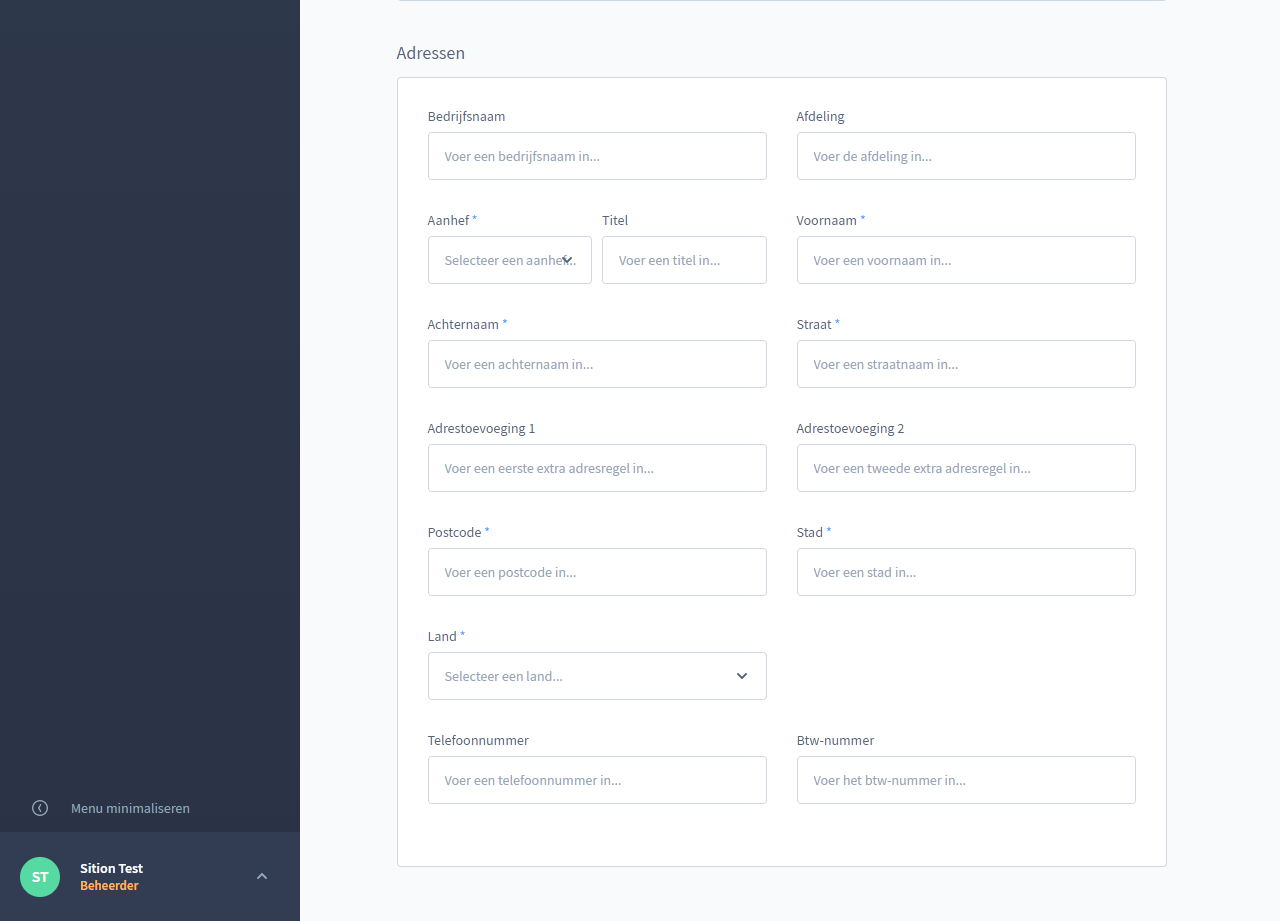
Task: Click the Bedrijfsnaam input field
Action: pyautogui.click(x=597, y=156)
